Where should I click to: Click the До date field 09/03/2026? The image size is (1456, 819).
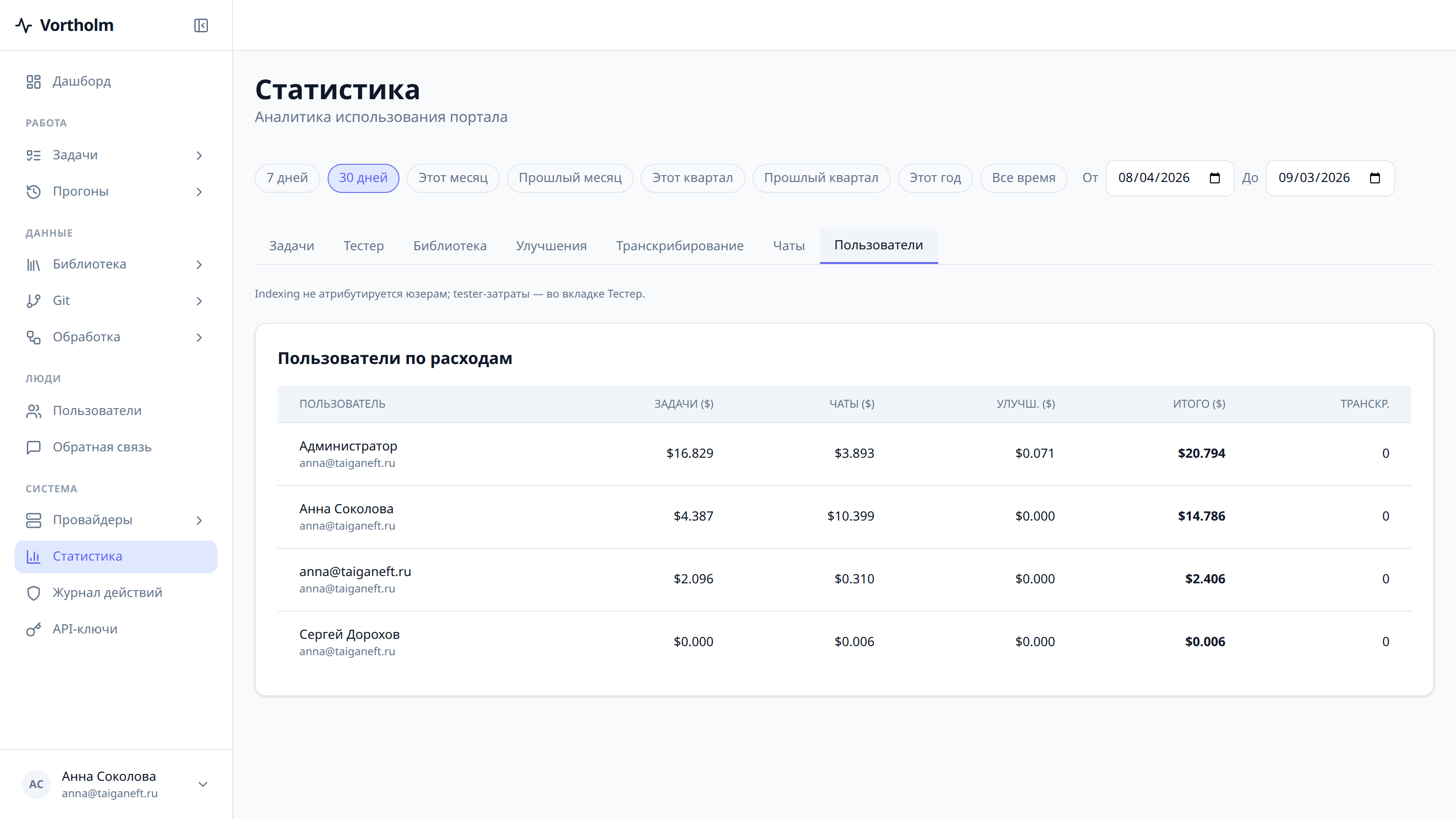click(x=1330, y=178)
